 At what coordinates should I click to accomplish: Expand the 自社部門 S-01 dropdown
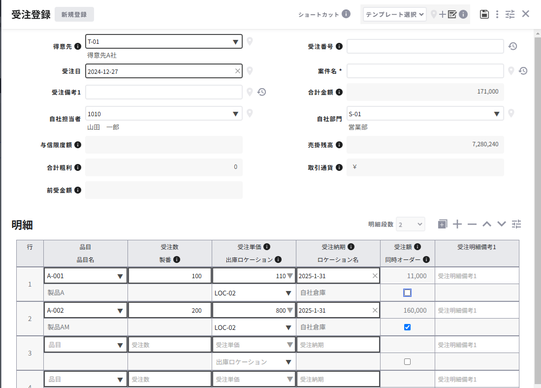point(496,114)
